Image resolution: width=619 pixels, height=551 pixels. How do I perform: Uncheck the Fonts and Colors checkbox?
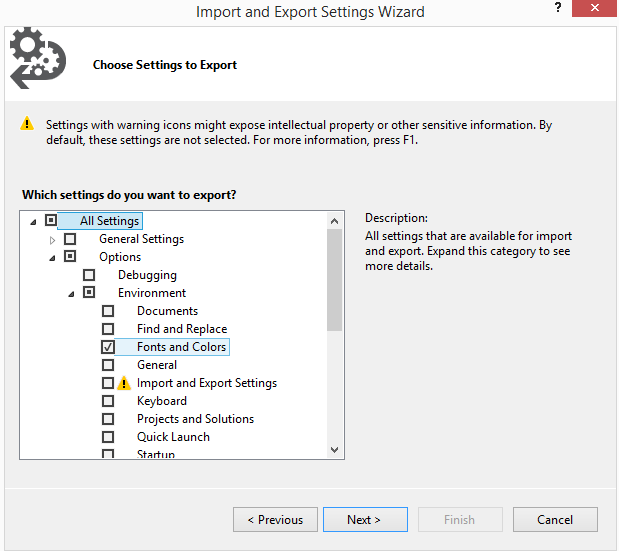point(108,347)
